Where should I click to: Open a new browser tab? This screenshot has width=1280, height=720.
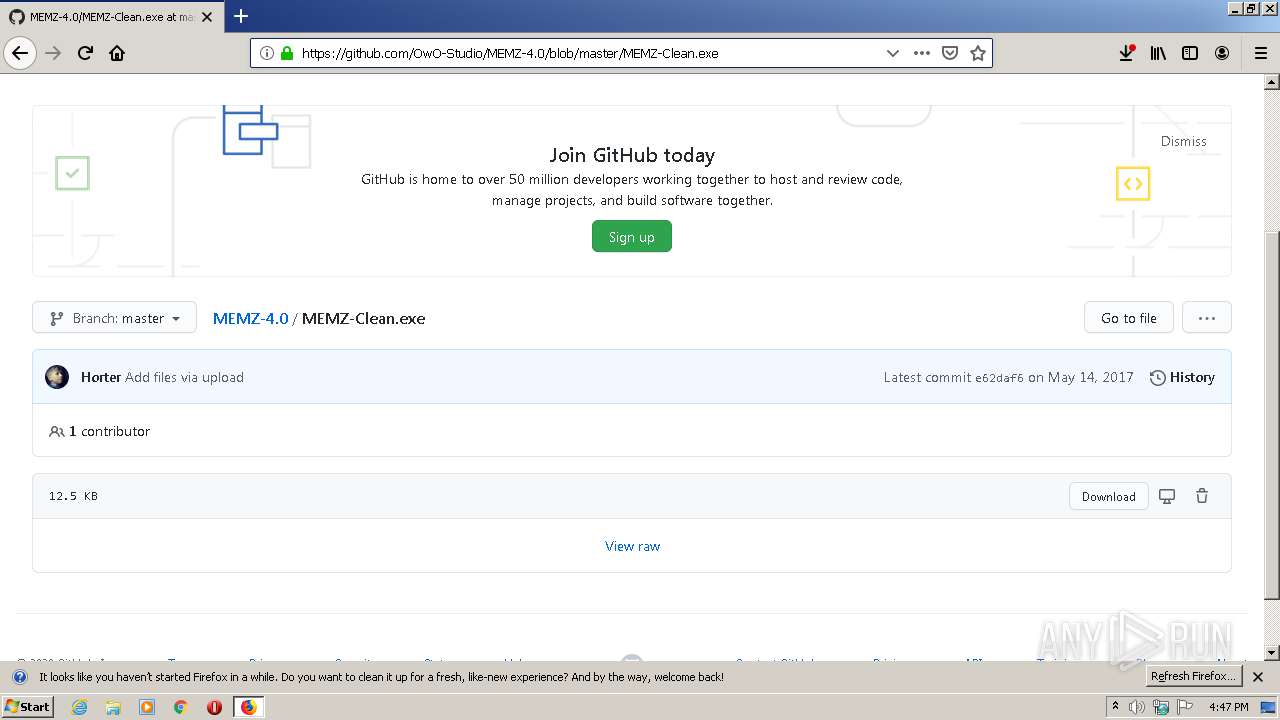[241, 16]
